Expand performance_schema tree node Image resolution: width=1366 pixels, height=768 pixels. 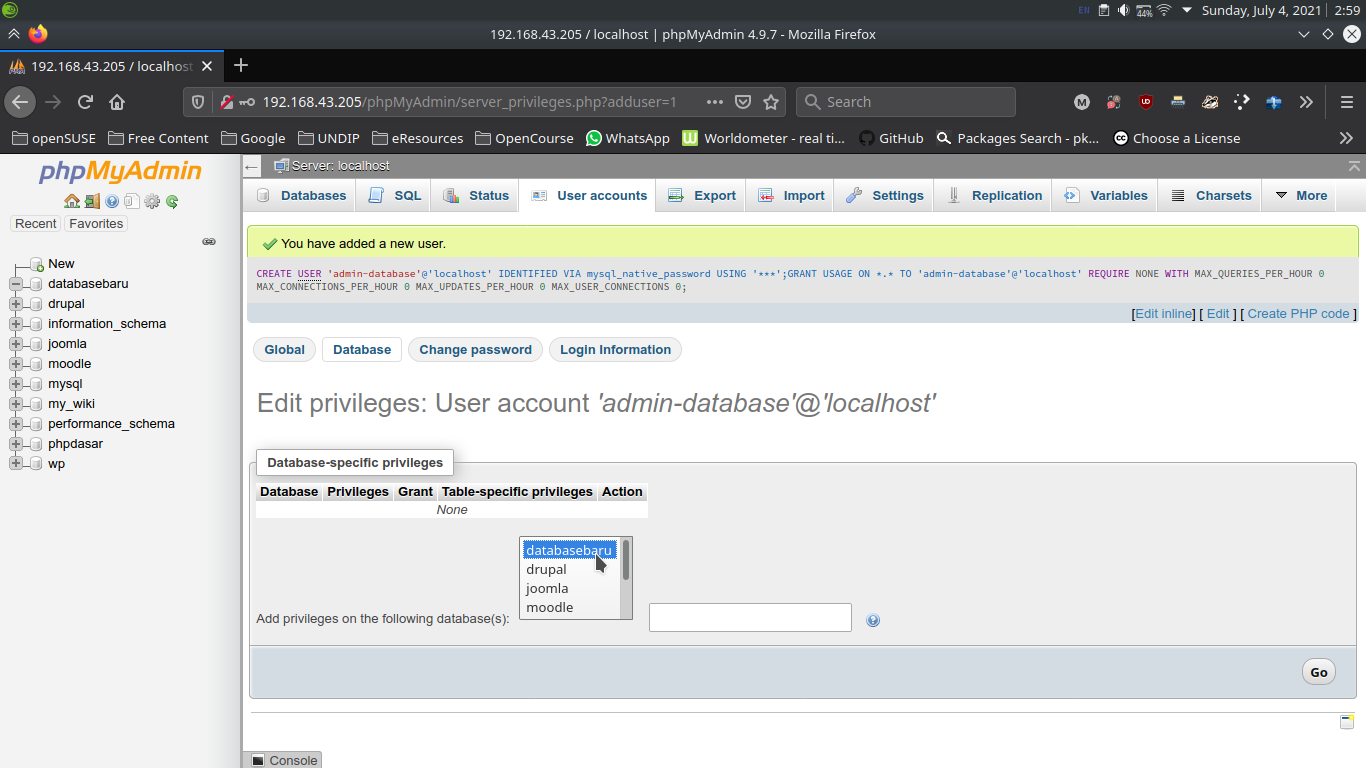click(x=16, y=424)
